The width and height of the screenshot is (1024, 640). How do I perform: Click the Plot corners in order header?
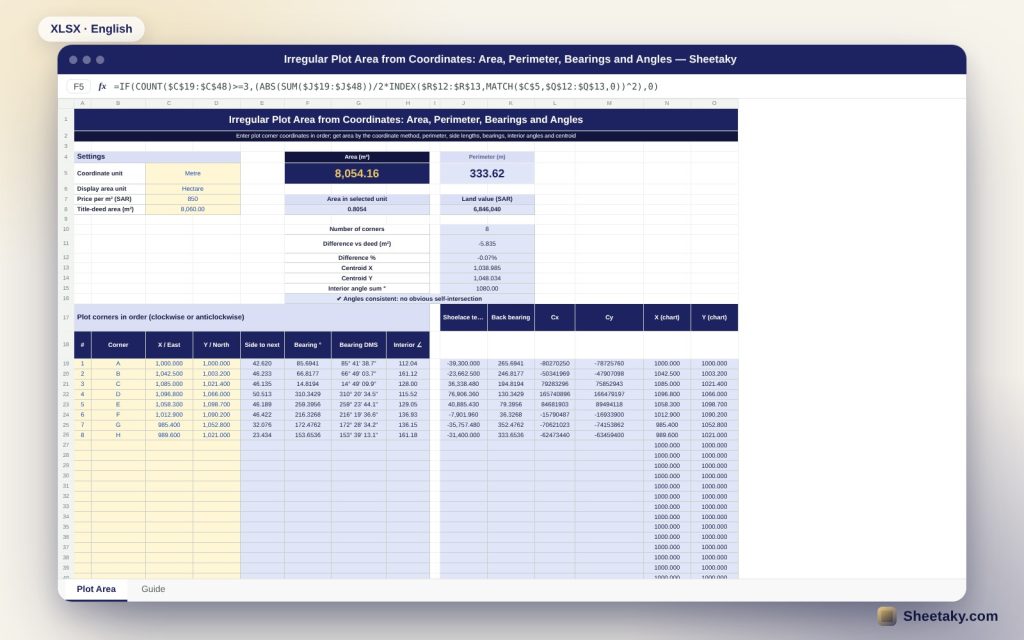coord(251,317)
